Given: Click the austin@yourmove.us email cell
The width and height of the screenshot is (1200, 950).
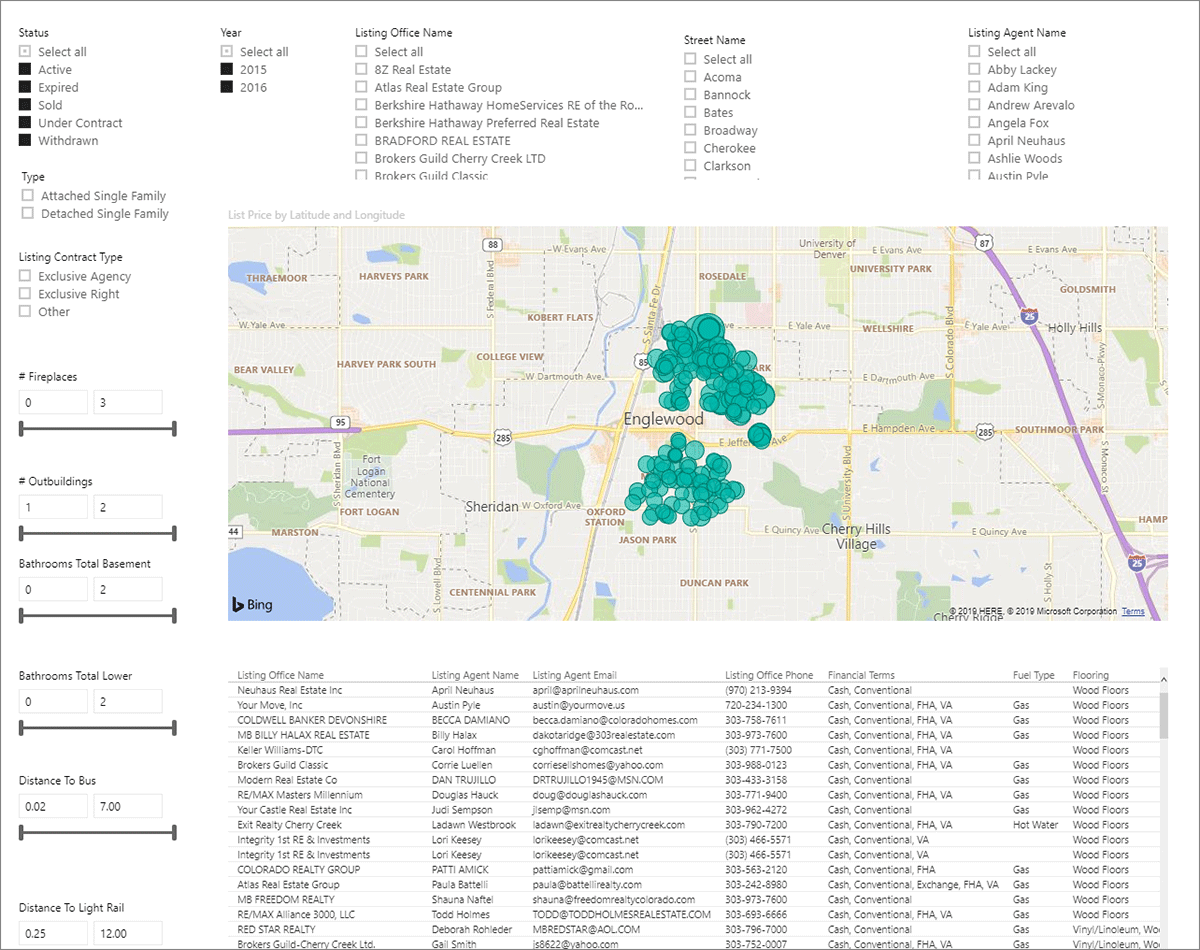Looking at the screenshot, I should (x=579, y=705).
